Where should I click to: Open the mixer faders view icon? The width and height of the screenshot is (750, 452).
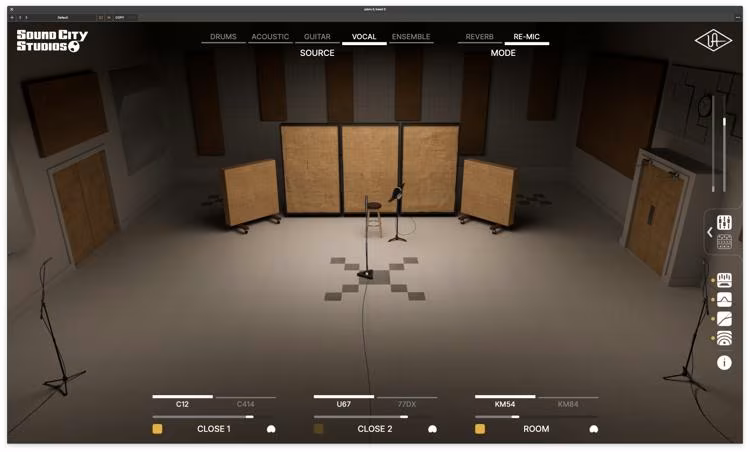click(x=724, y=222)
